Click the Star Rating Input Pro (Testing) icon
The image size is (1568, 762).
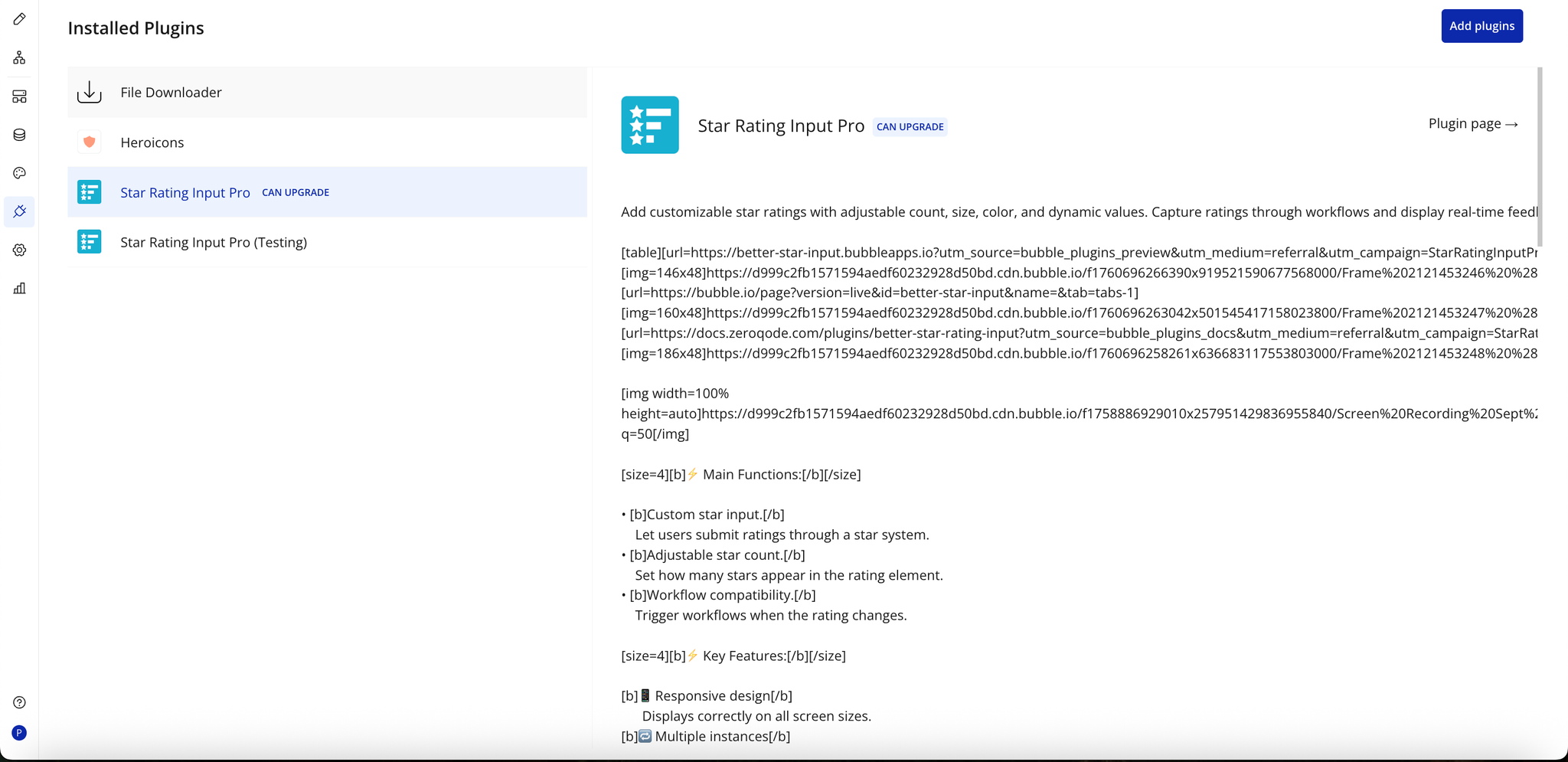pos(90,242)
